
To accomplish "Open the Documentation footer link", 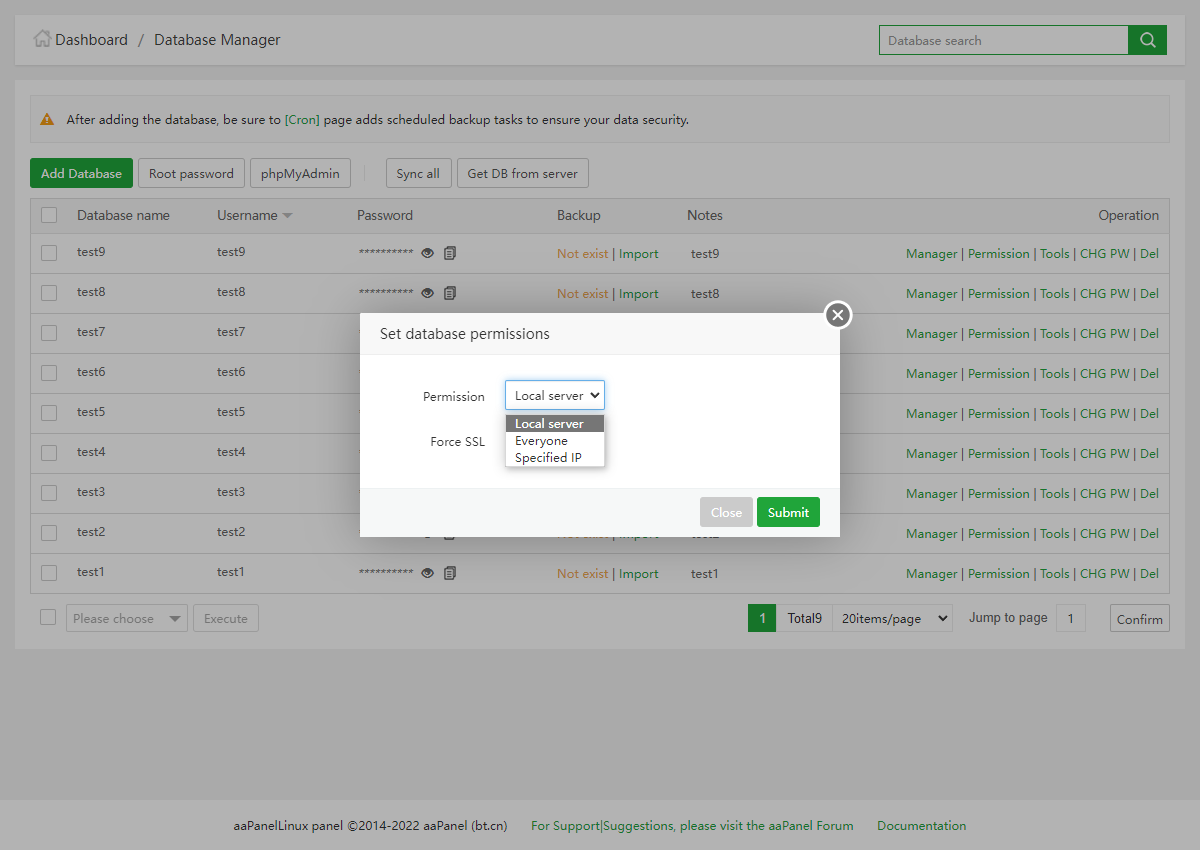I will (x=921, y=826).
